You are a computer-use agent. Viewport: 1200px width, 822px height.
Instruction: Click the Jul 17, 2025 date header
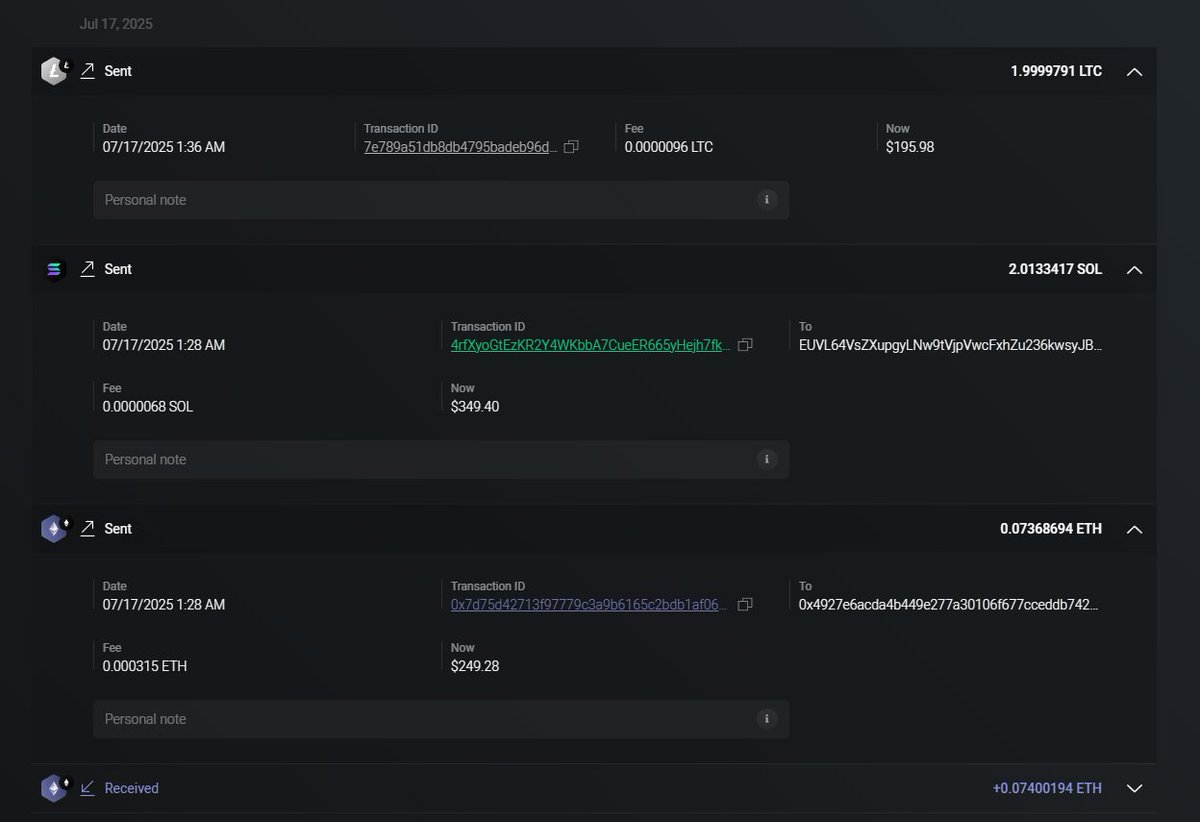coord(116,23)
